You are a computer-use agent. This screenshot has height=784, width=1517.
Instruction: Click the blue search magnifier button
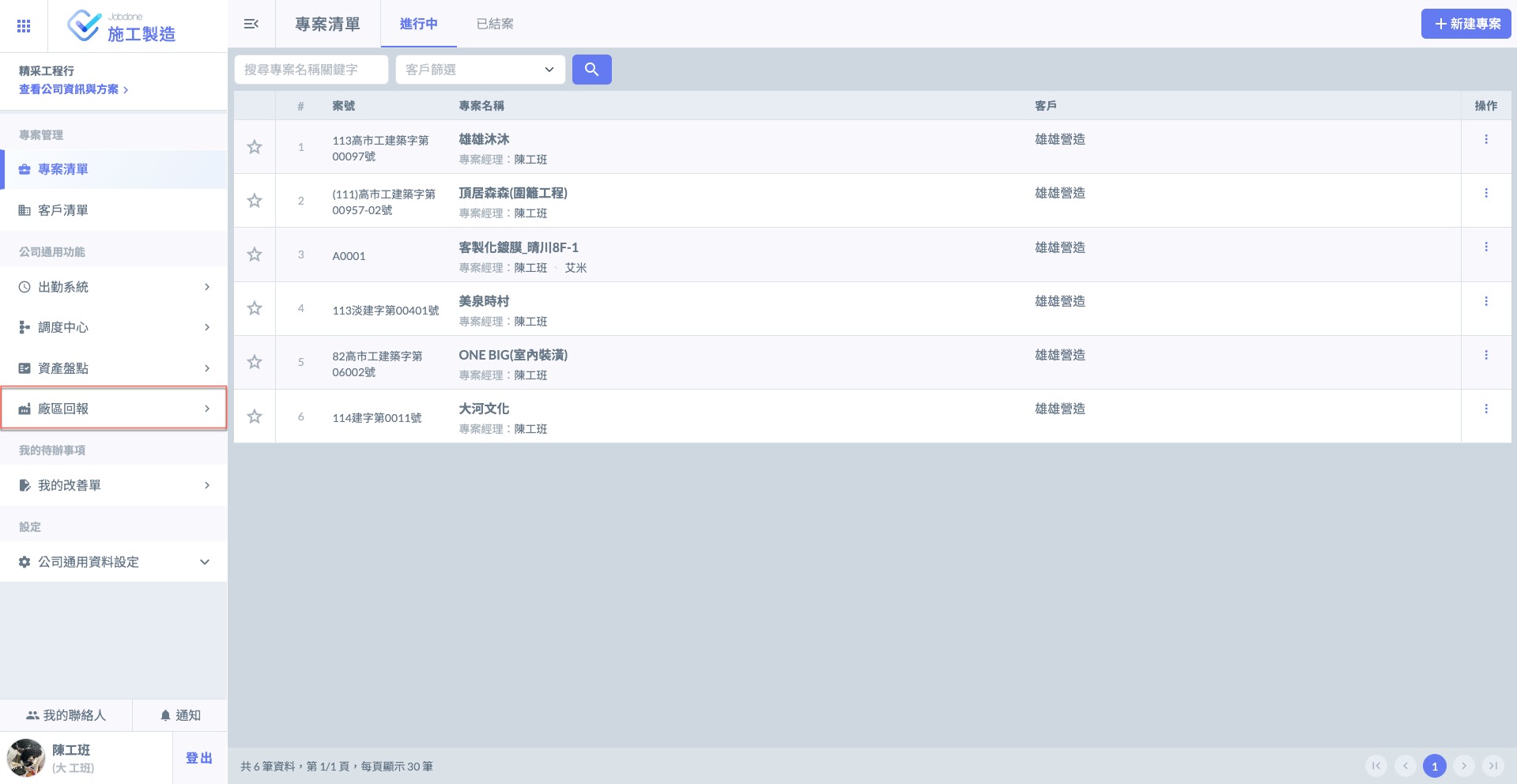591,70
